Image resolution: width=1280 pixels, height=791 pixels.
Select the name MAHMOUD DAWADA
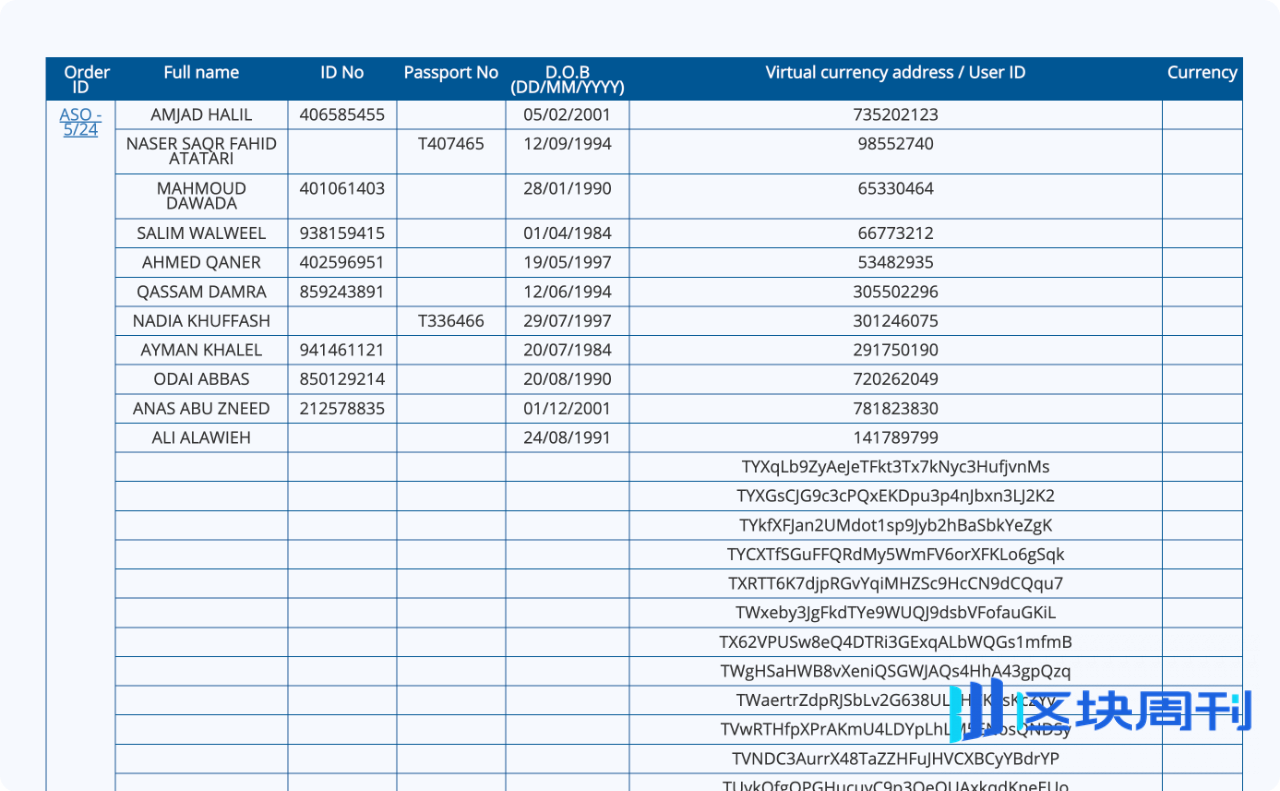(x=201, y=196)
